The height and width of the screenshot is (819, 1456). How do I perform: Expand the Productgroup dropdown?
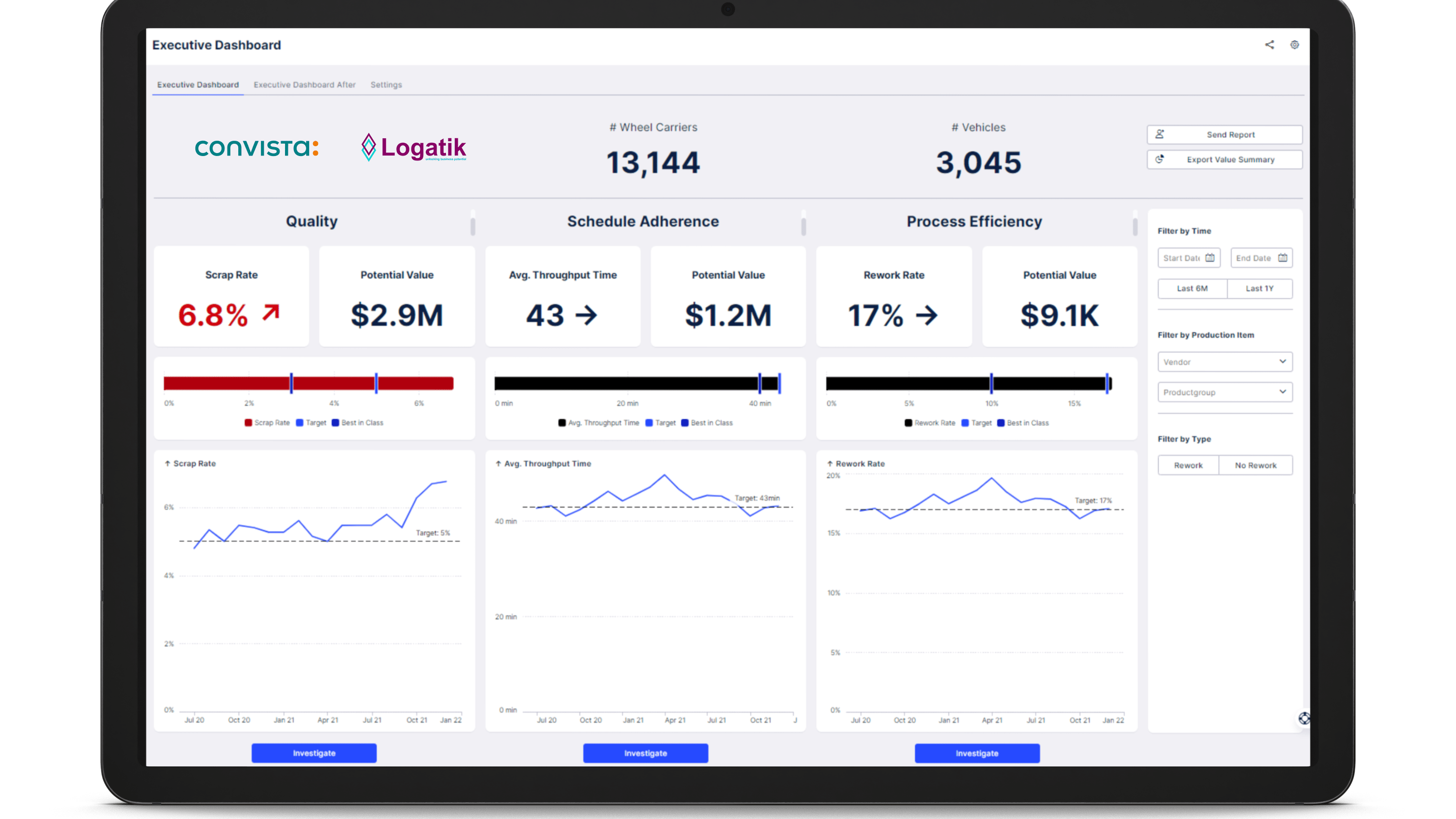(x=1225, y=392)
